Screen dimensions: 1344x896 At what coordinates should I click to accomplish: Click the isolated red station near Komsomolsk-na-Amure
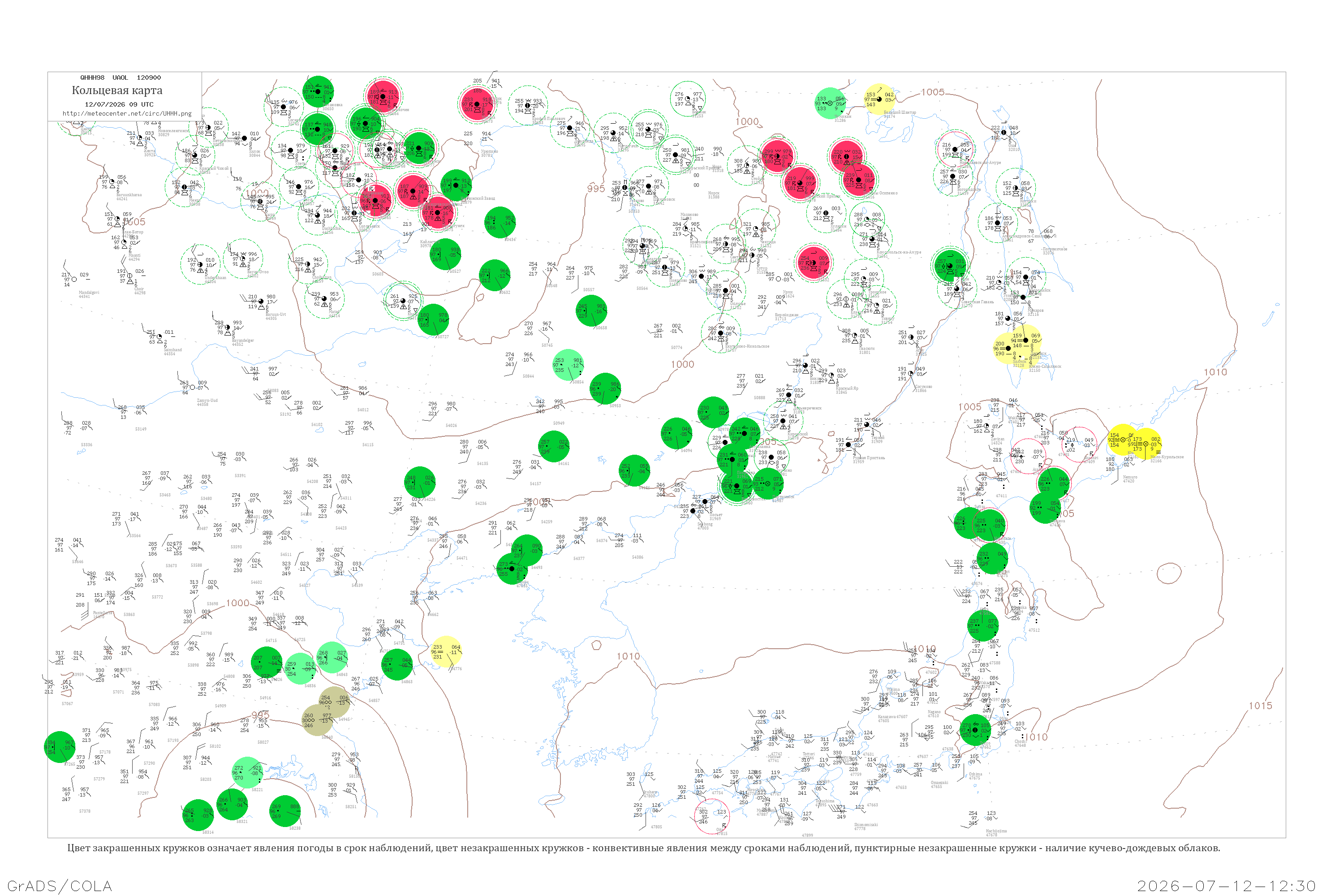point(813,263)
